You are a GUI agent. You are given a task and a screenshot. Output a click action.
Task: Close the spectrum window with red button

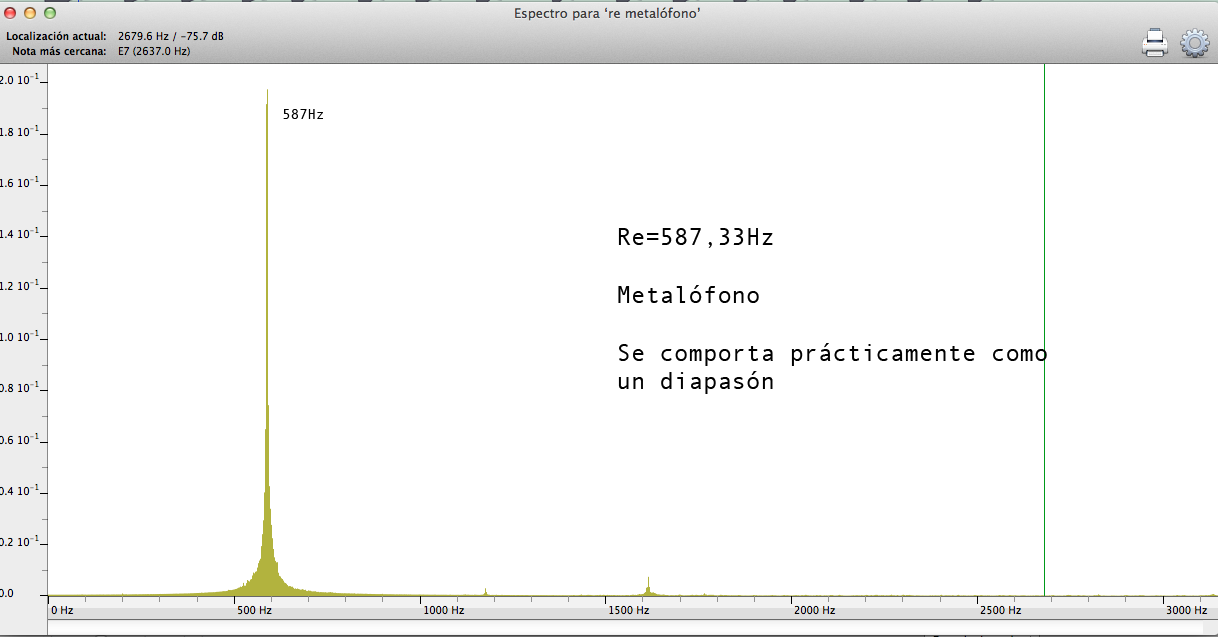[11, 13]
